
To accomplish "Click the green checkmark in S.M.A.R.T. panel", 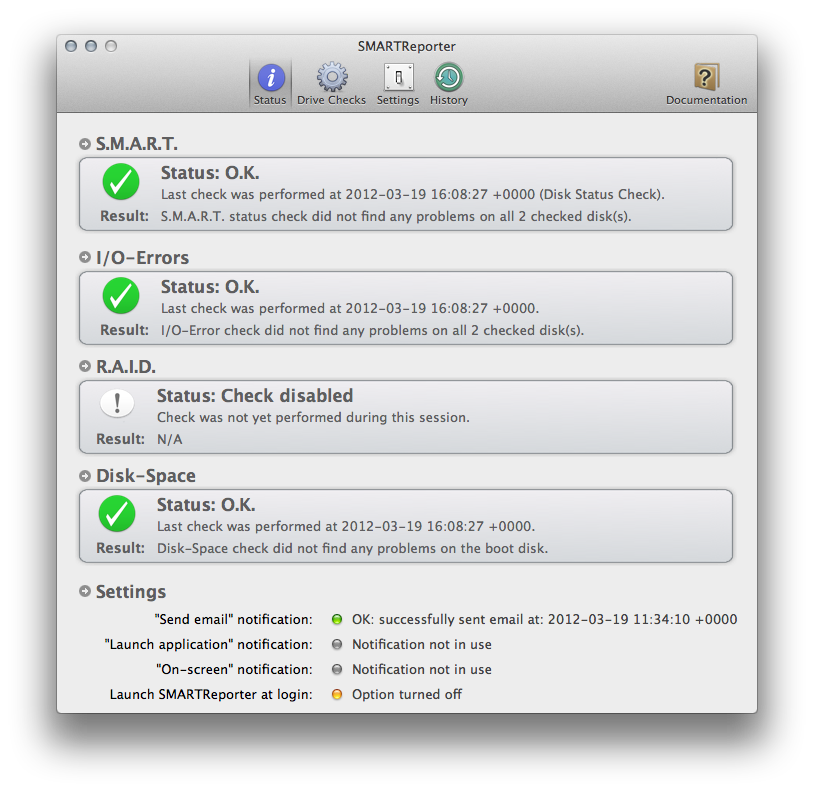I will point(121,182).
